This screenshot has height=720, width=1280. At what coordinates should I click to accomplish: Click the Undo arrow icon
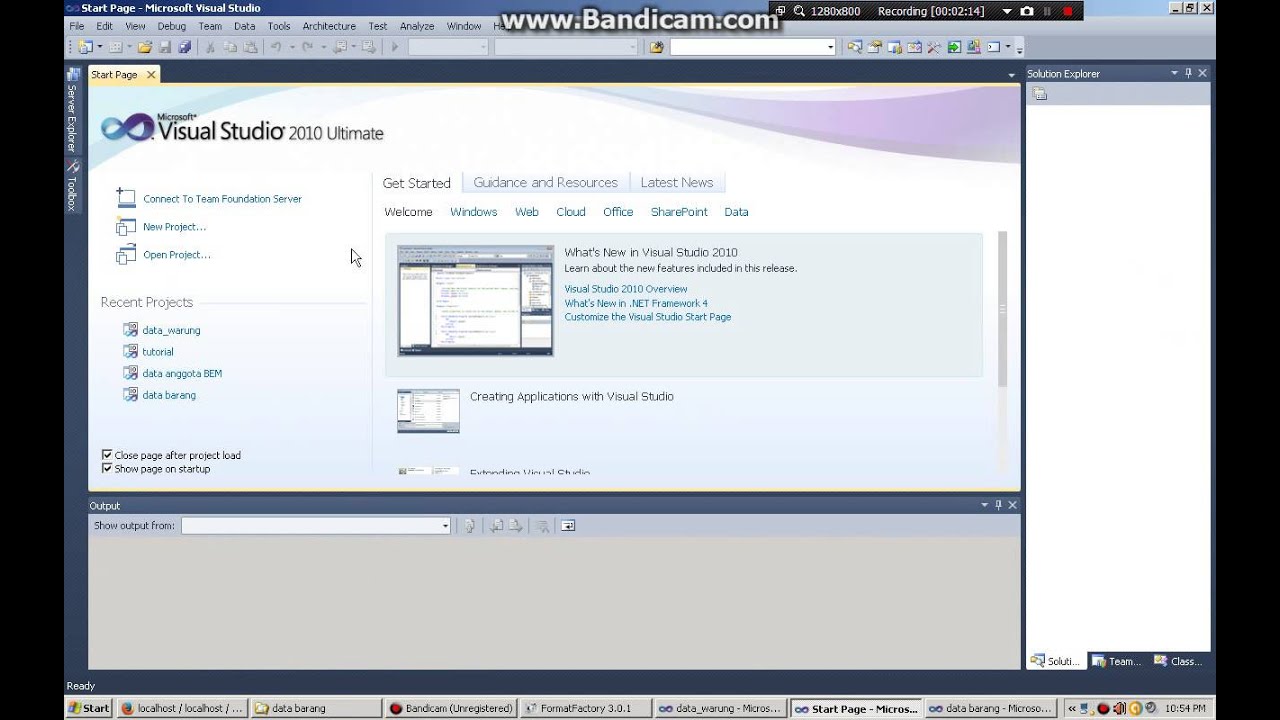tap(276, 47)
